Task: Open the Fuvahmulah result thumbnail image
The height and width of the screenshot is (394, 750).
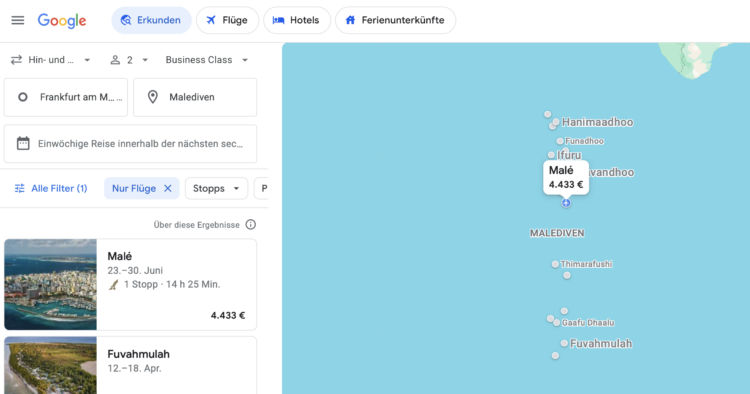Action: coord(51,365)
